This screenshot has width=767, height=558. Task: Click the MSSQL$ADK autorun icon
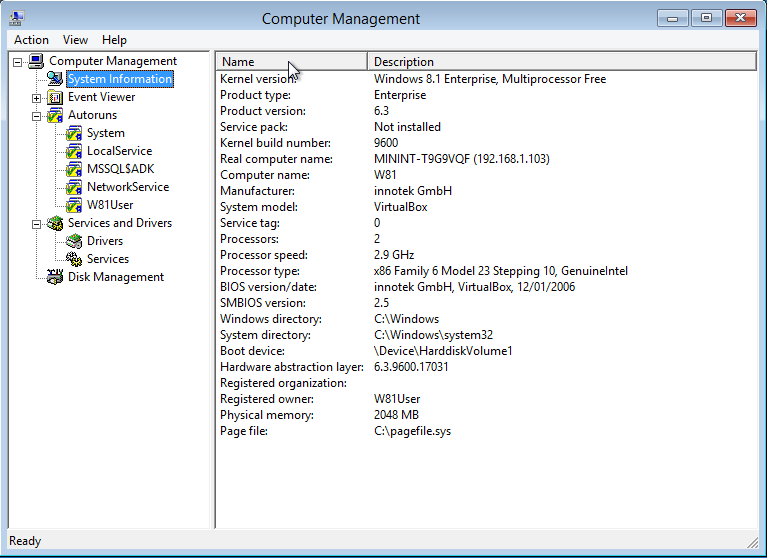[74, 169]
